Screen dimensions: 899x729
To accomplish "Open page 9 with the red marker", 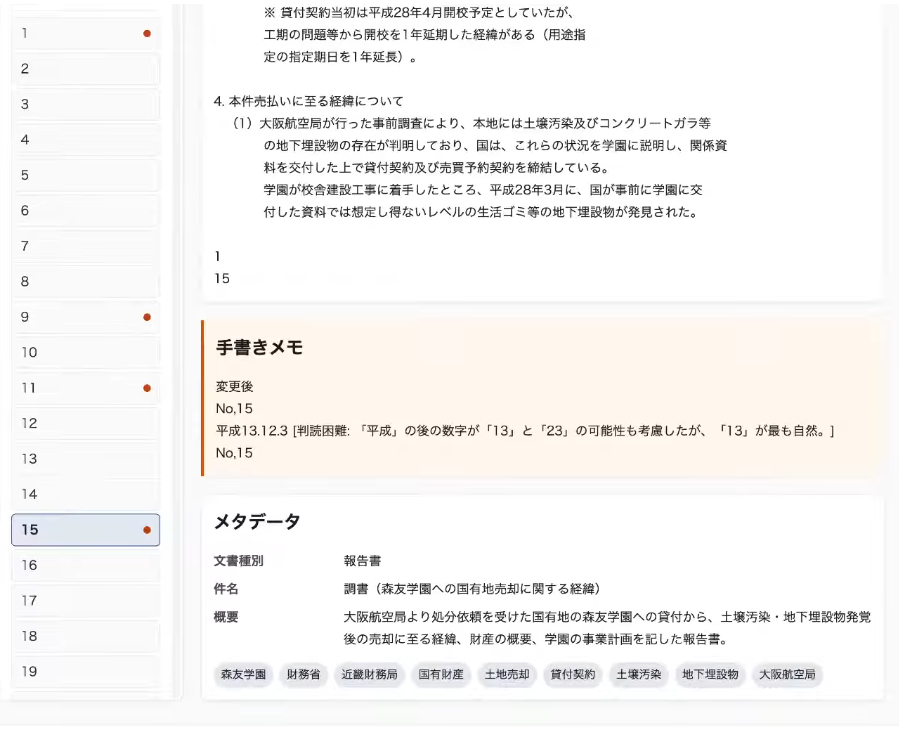I will click(85, 317).
